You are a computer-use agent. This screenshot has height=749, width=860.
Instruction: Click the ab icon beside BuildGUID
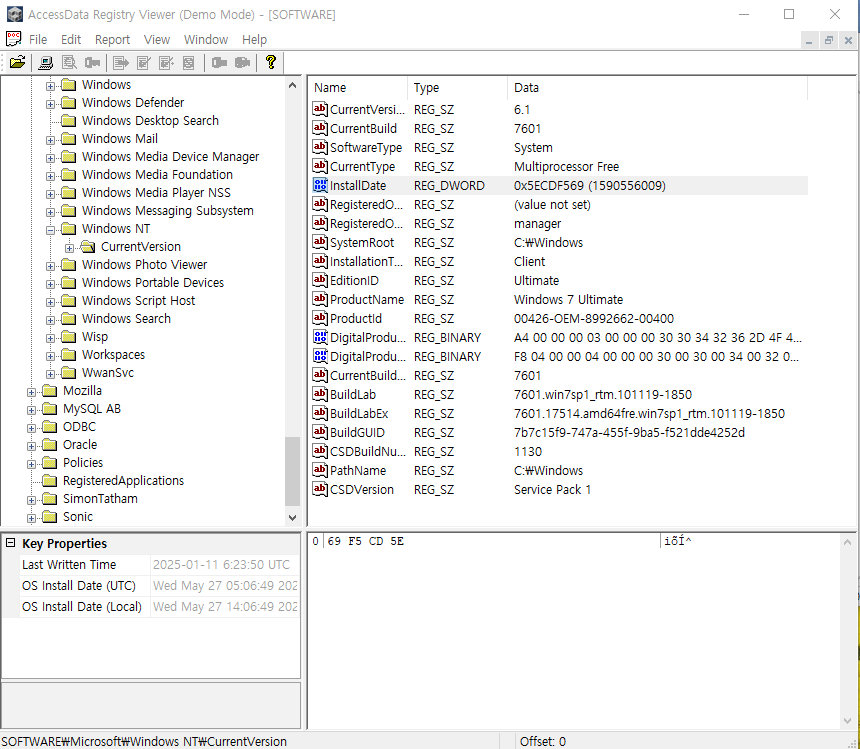click(320, 432)
